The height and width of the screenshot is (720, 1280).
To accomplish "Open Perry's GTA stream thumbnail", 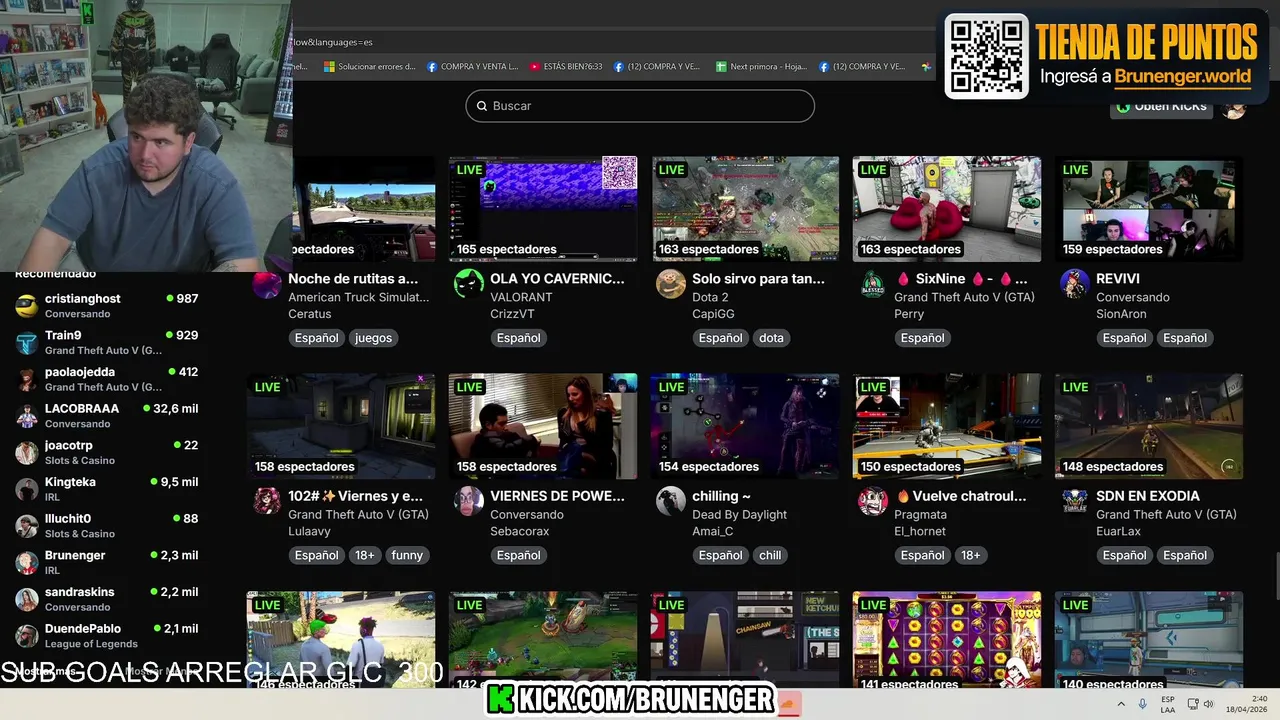I will 947,209.
